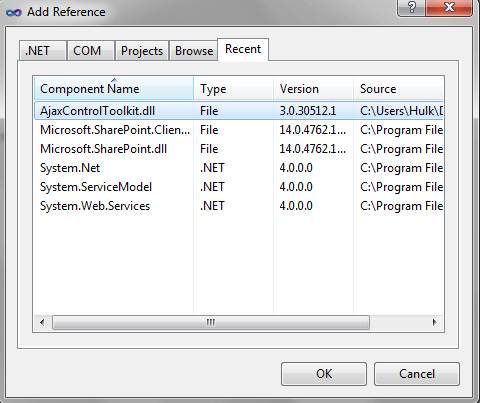This screenshot has width=480, height=403.
Task: Click source path of System.Web.Services
Action: click(x=401, y=206)
